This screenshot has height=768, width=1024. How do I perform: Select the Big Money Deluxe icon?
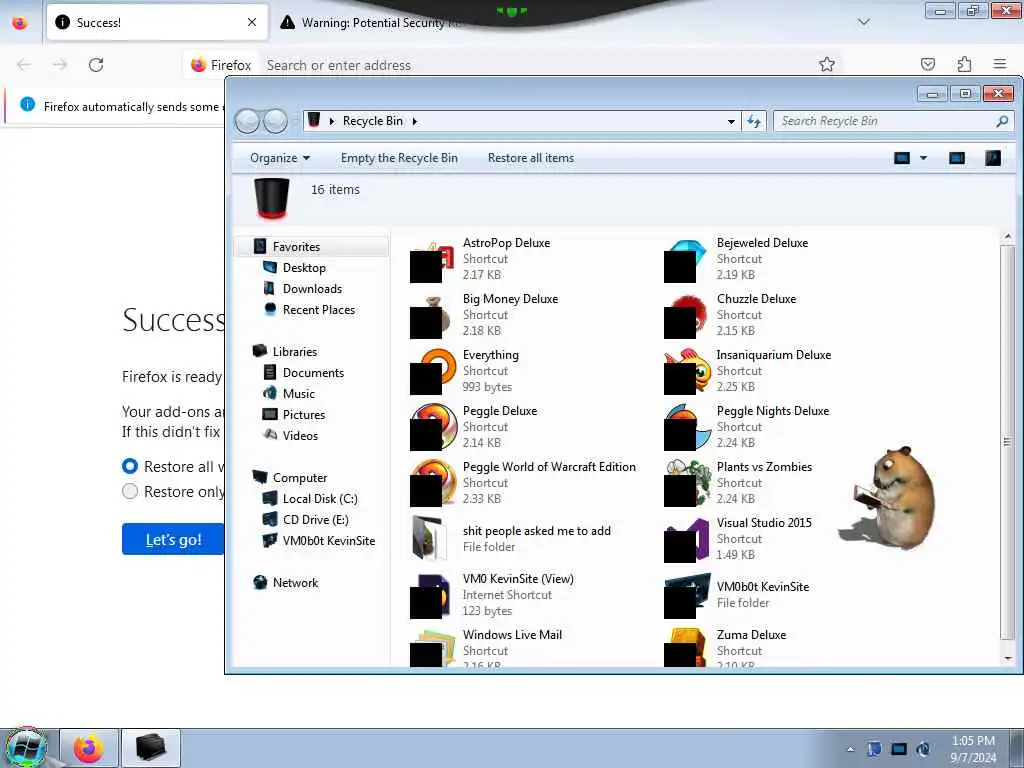click(432, 317)
